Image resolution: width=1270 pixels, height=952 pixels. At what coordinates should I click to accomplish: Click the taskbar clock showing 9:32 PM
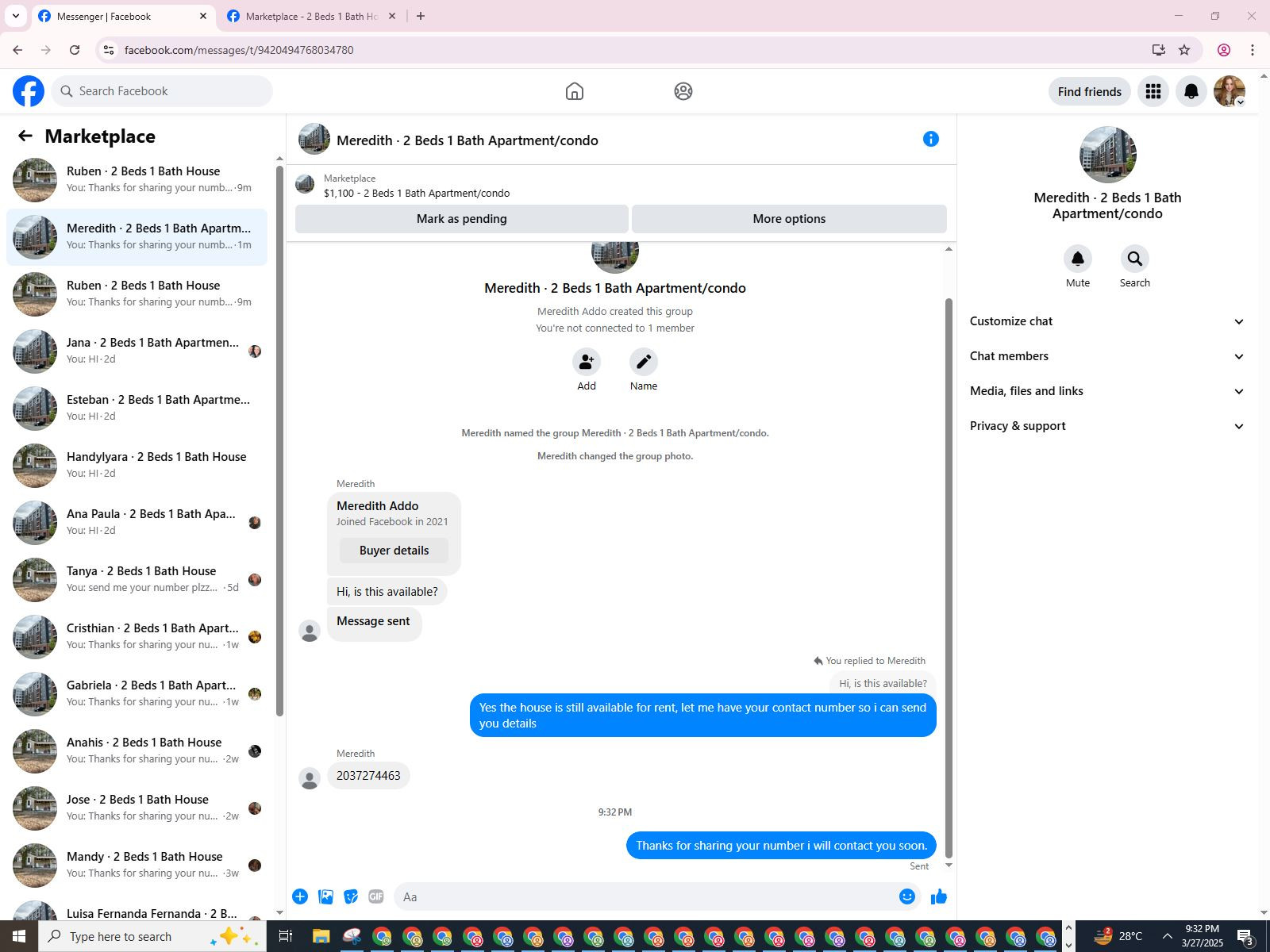tap(1202, 936)
